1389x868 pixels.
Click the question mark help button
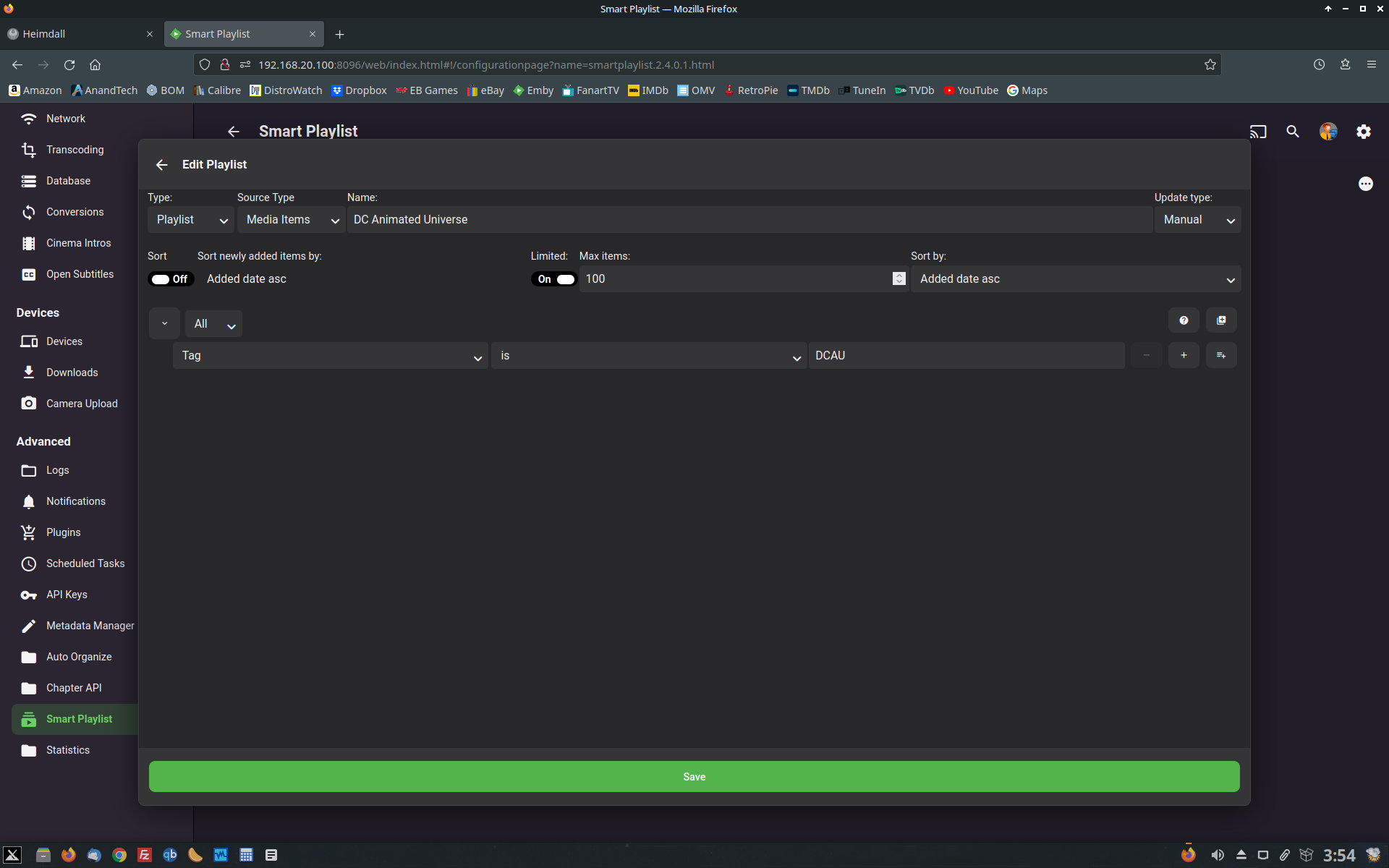click(1184, 320)
